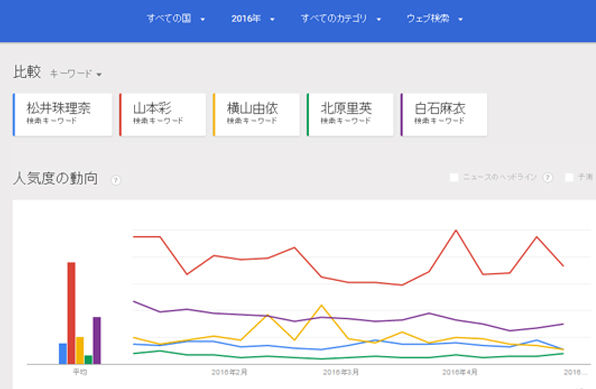Select the 松井珠理奈 keyword card

63,114
